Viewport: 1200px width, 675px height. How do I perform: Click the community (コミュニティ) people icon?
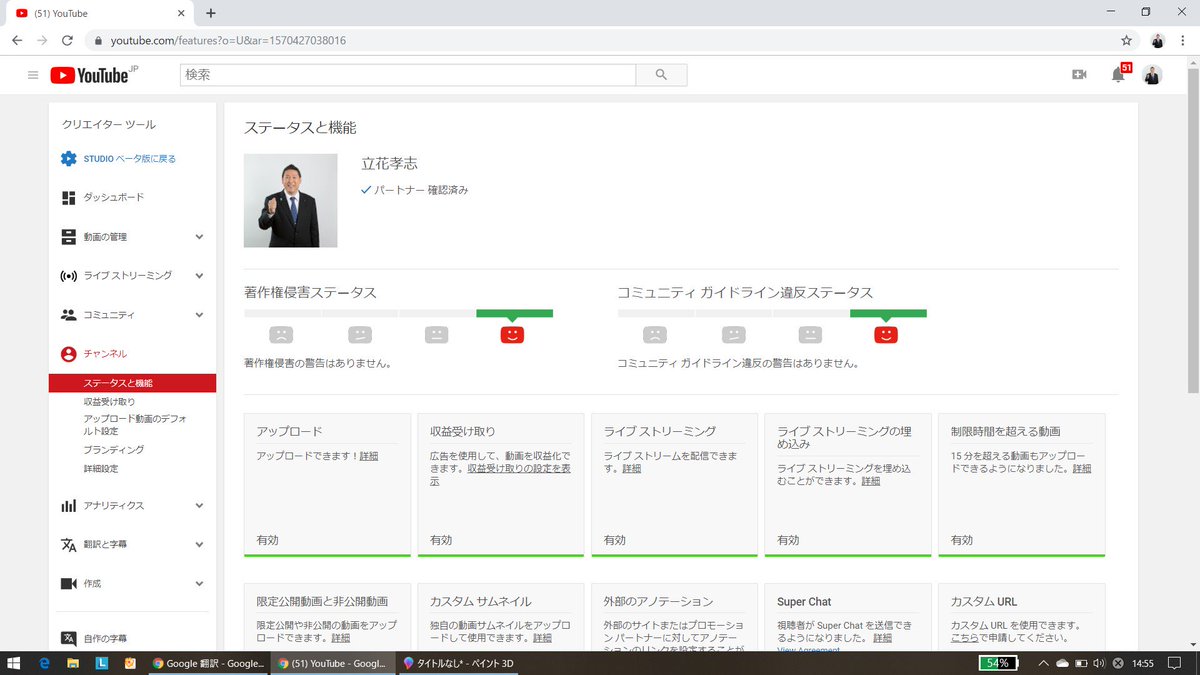[x=68, y=315]
